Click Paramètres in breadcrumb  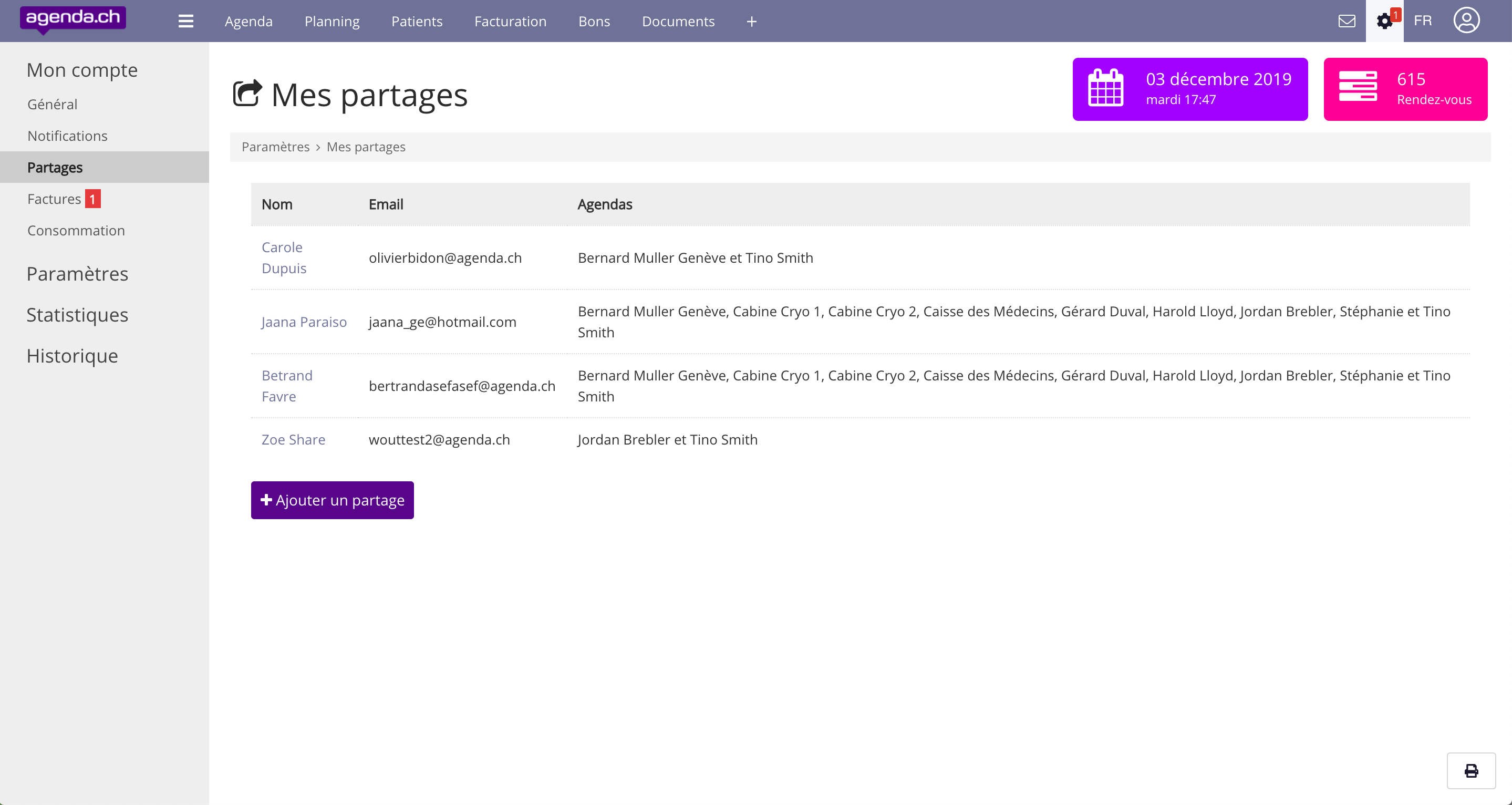pos(275,147)
